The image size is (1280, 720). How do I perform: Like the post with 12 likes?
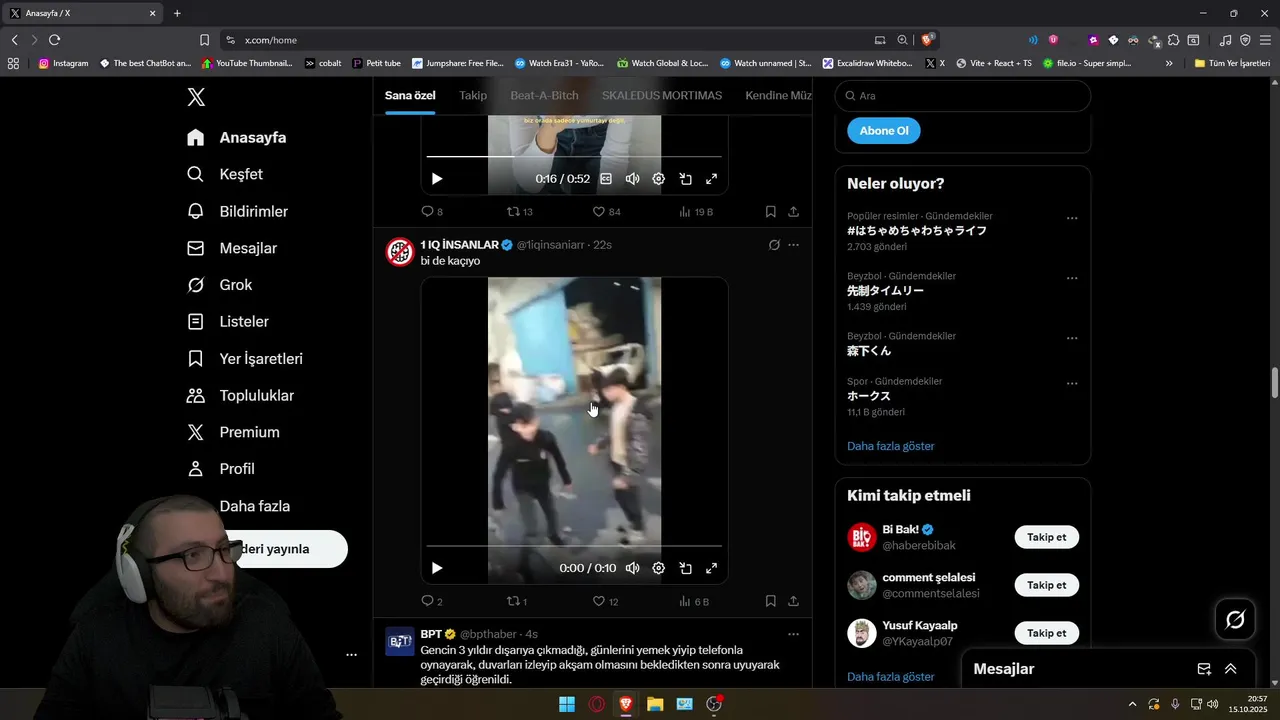(x=606, y=602)
